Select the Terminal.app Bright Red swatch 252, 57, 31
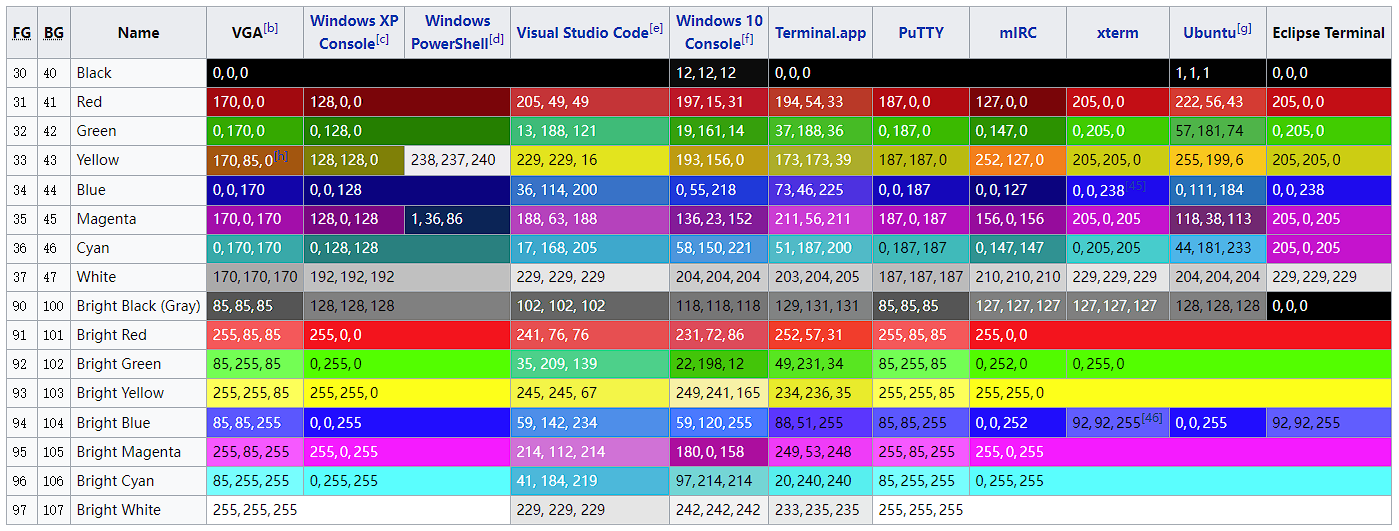Viewport: 1399px width, 531px height. point(820,335)
